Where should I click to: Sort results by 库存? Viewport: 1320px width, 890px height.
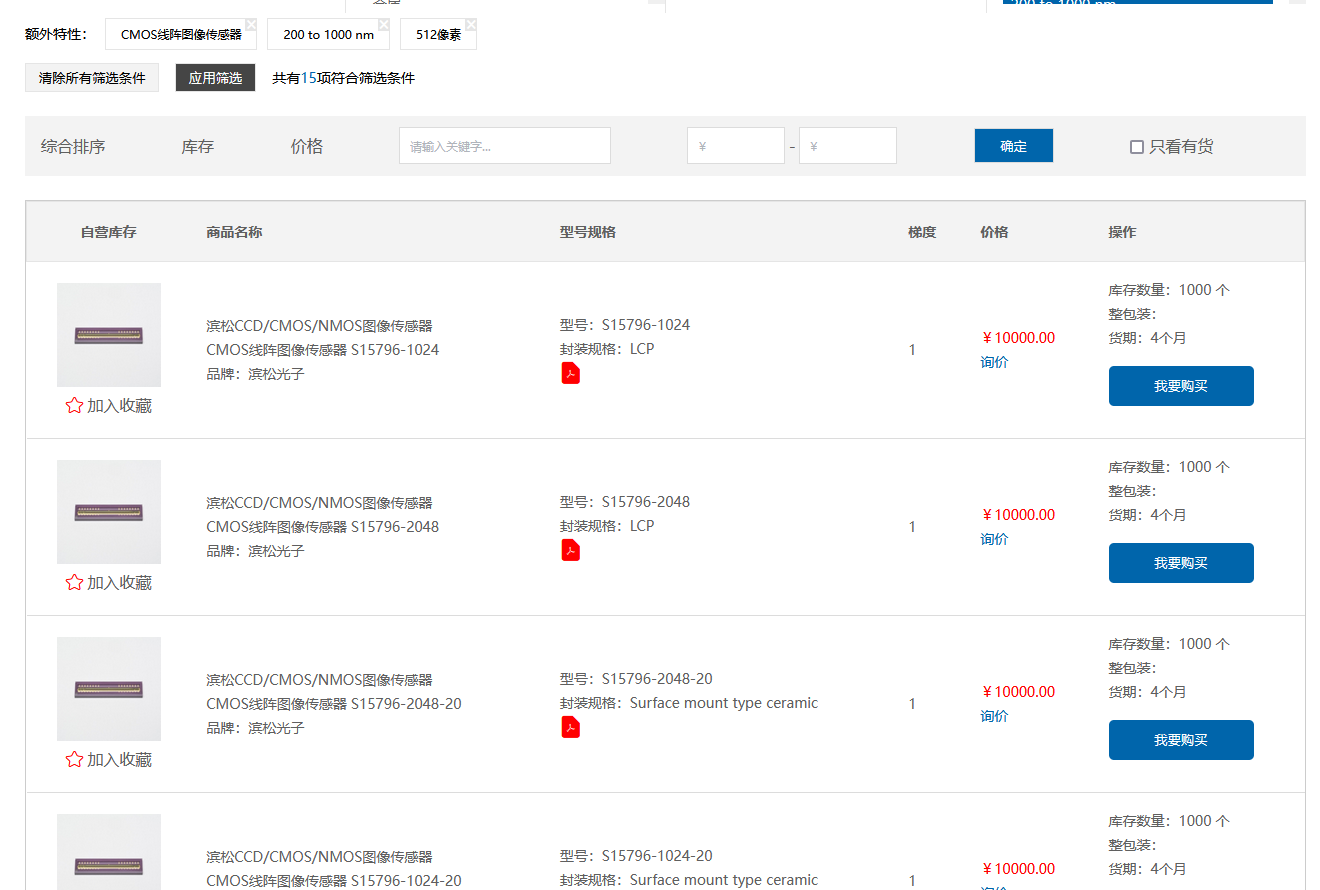(197, 147)
